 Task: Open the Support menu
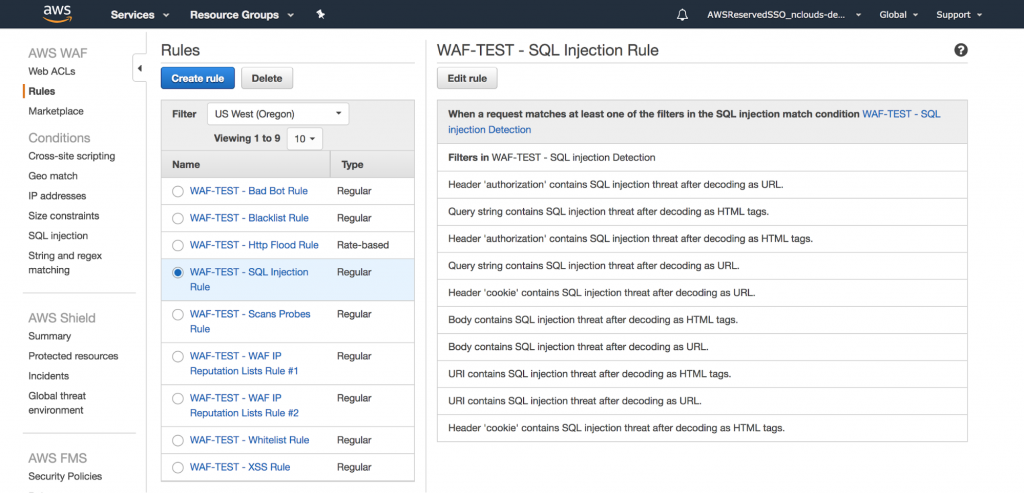click(958, 15)
